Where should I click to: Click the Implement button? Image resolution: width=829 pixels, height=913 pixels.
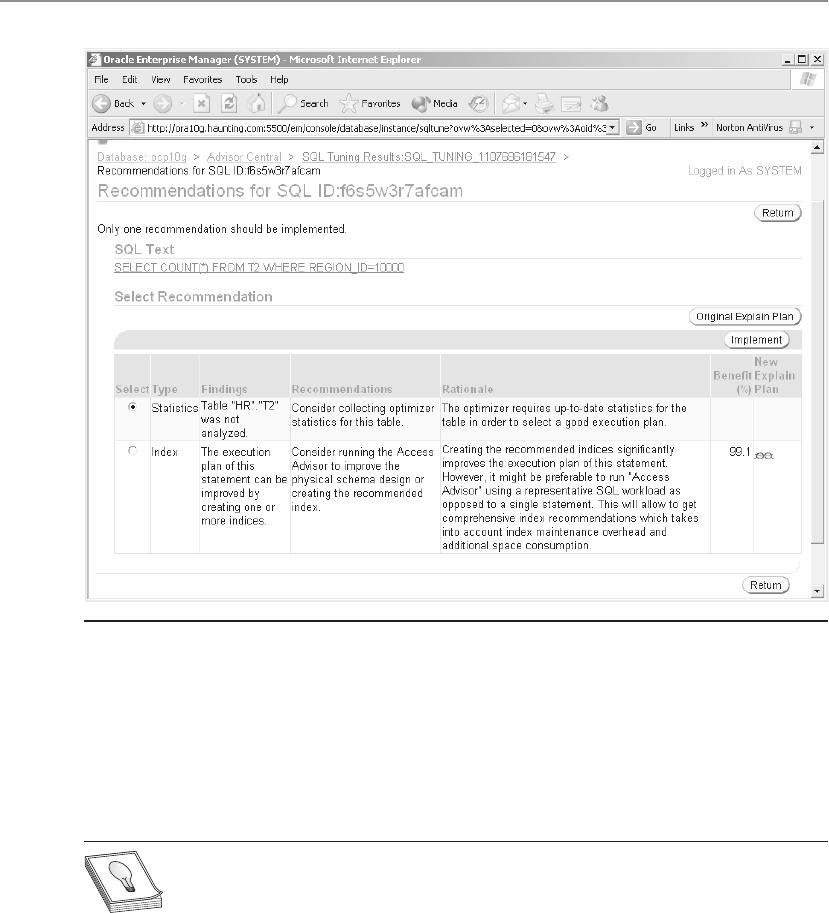[756, 340]
